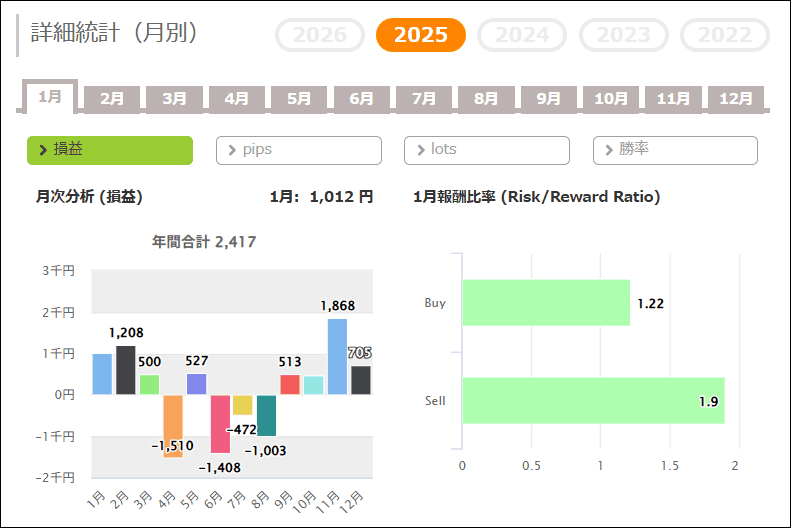
Task: Click the highlighted 2025 year button
Action: pos(420,35)
